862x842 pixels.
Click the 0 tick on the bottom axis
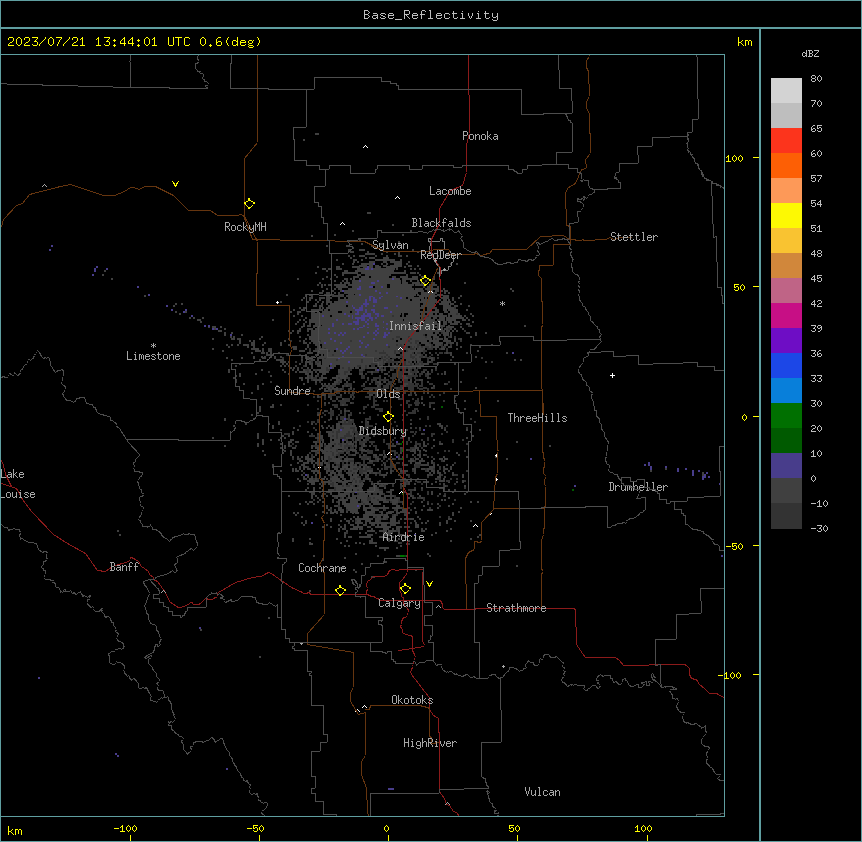coord(386,828)
